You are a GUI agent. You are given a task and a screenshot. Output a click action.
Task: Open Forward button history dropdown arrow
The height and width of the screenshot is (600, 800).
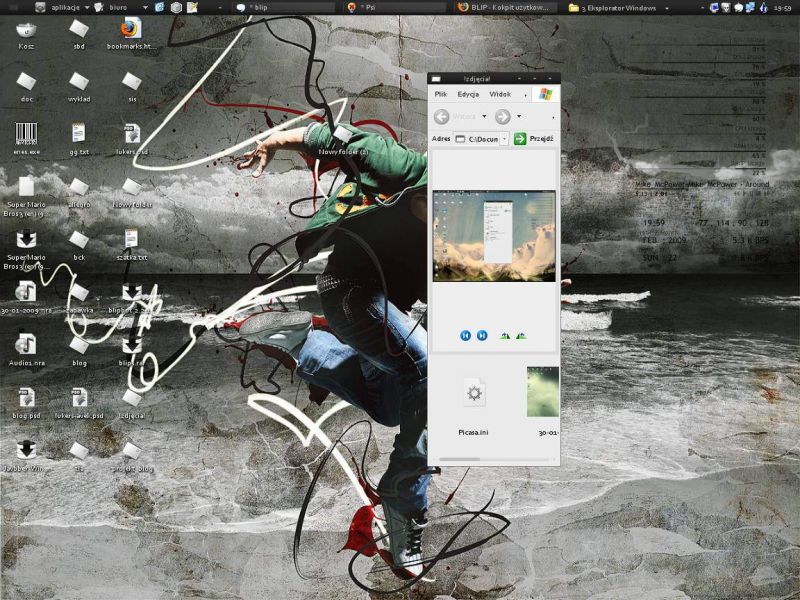click(x=519, y=116)
